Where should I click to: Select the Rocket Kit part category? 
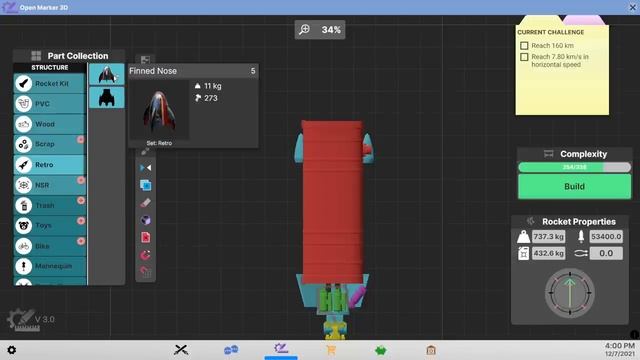(49, 83)
